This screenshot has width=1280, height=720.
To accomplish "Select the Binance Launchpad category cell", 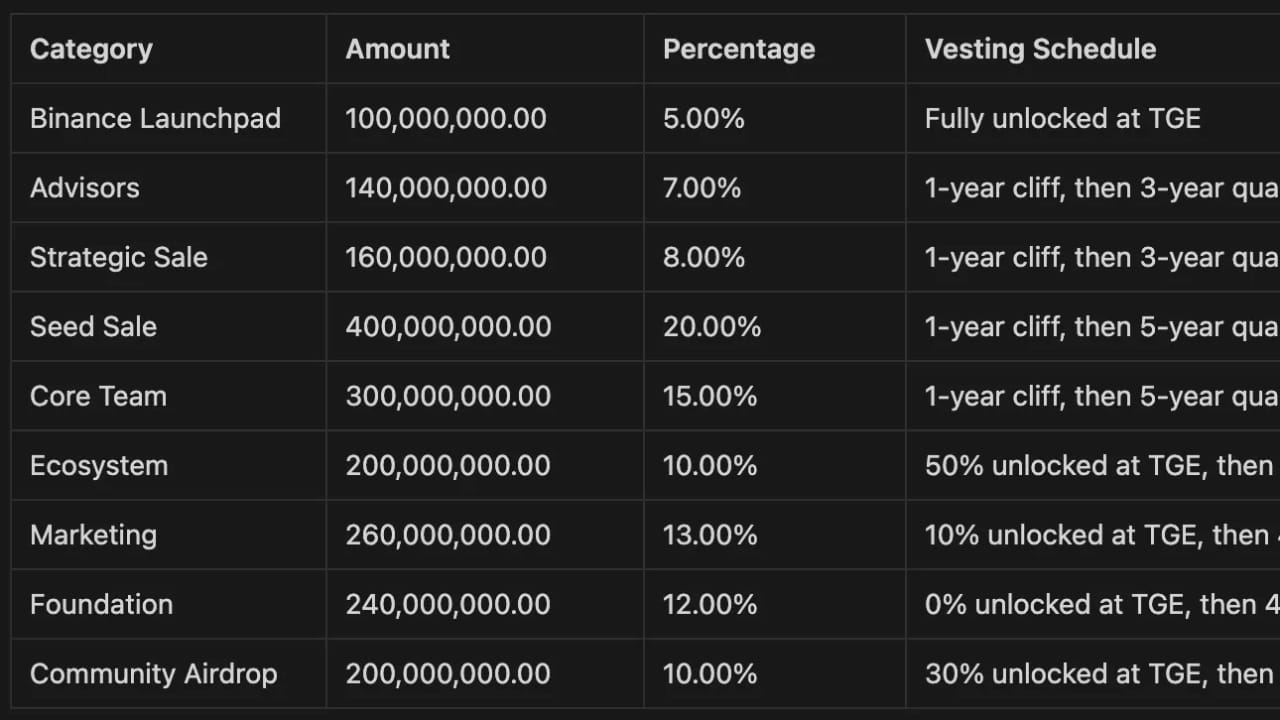I will coord(155,118).
